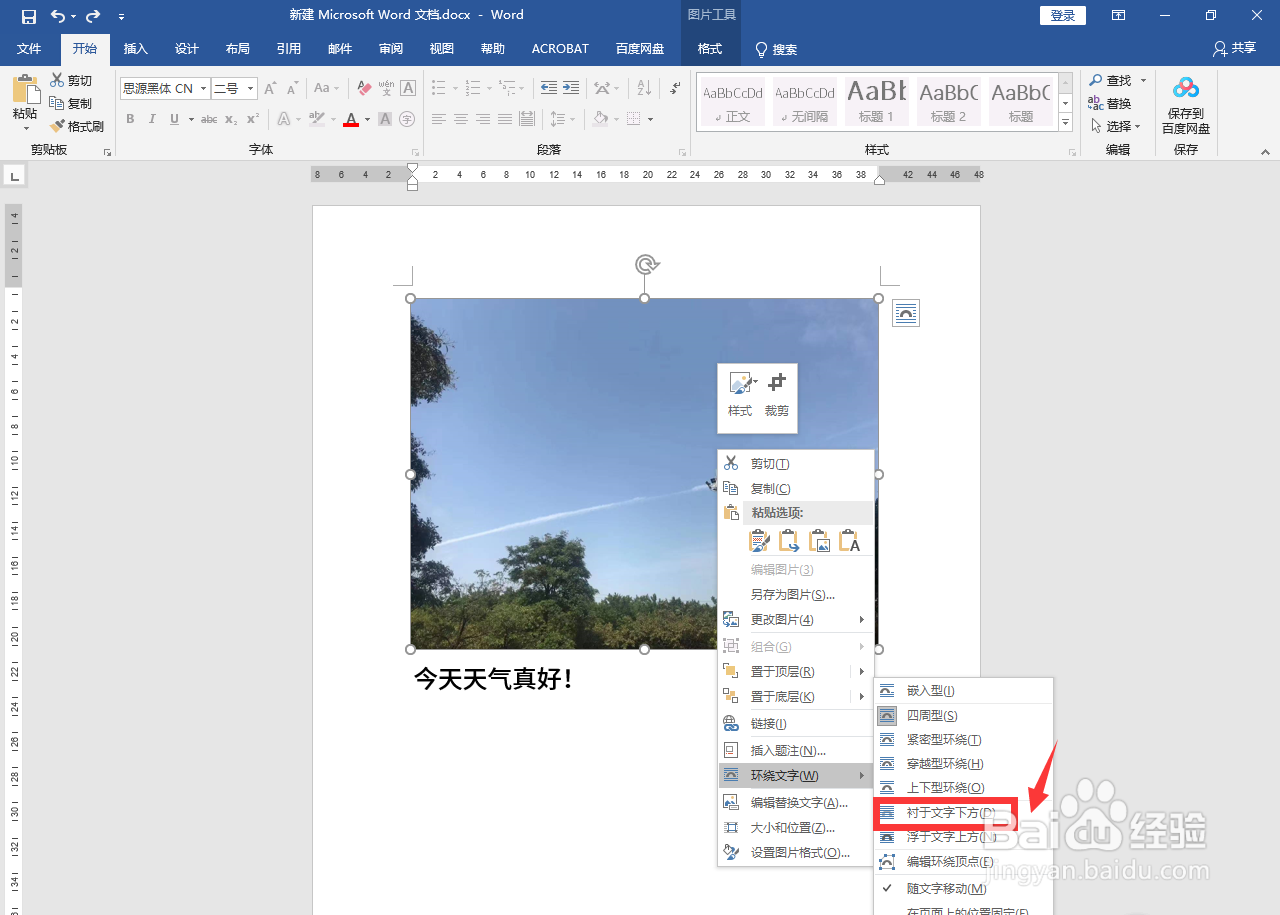Switch to the Review (审阅) tab
The image size is (1280, 915).
tap(391, 49)
